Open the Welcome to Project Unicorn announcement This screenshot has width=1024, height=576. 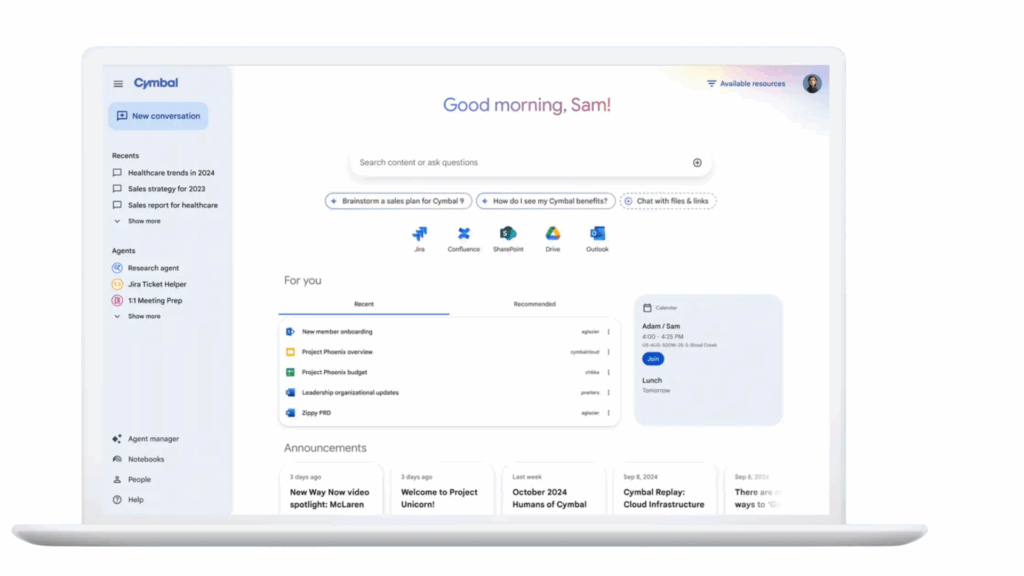pyautogui.click(x=442, y=491)
